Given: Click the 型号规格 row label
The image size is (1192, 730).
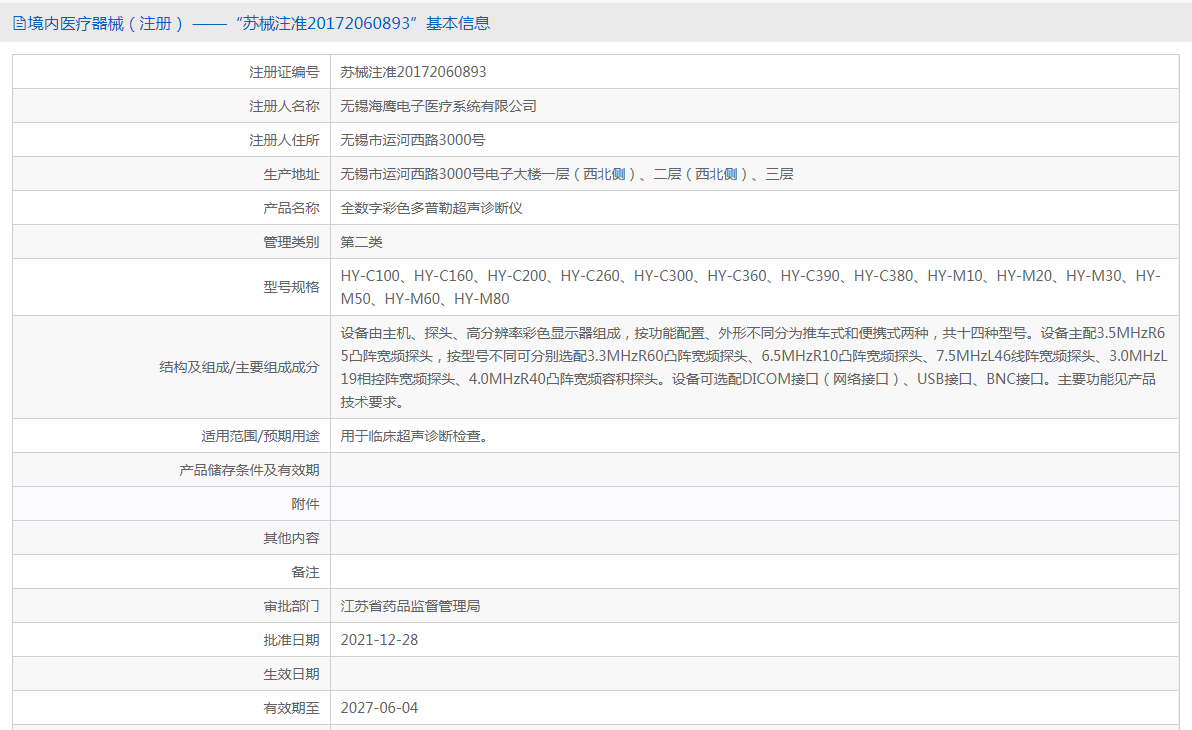Looking at the screenshot, I should pos(291,287).
